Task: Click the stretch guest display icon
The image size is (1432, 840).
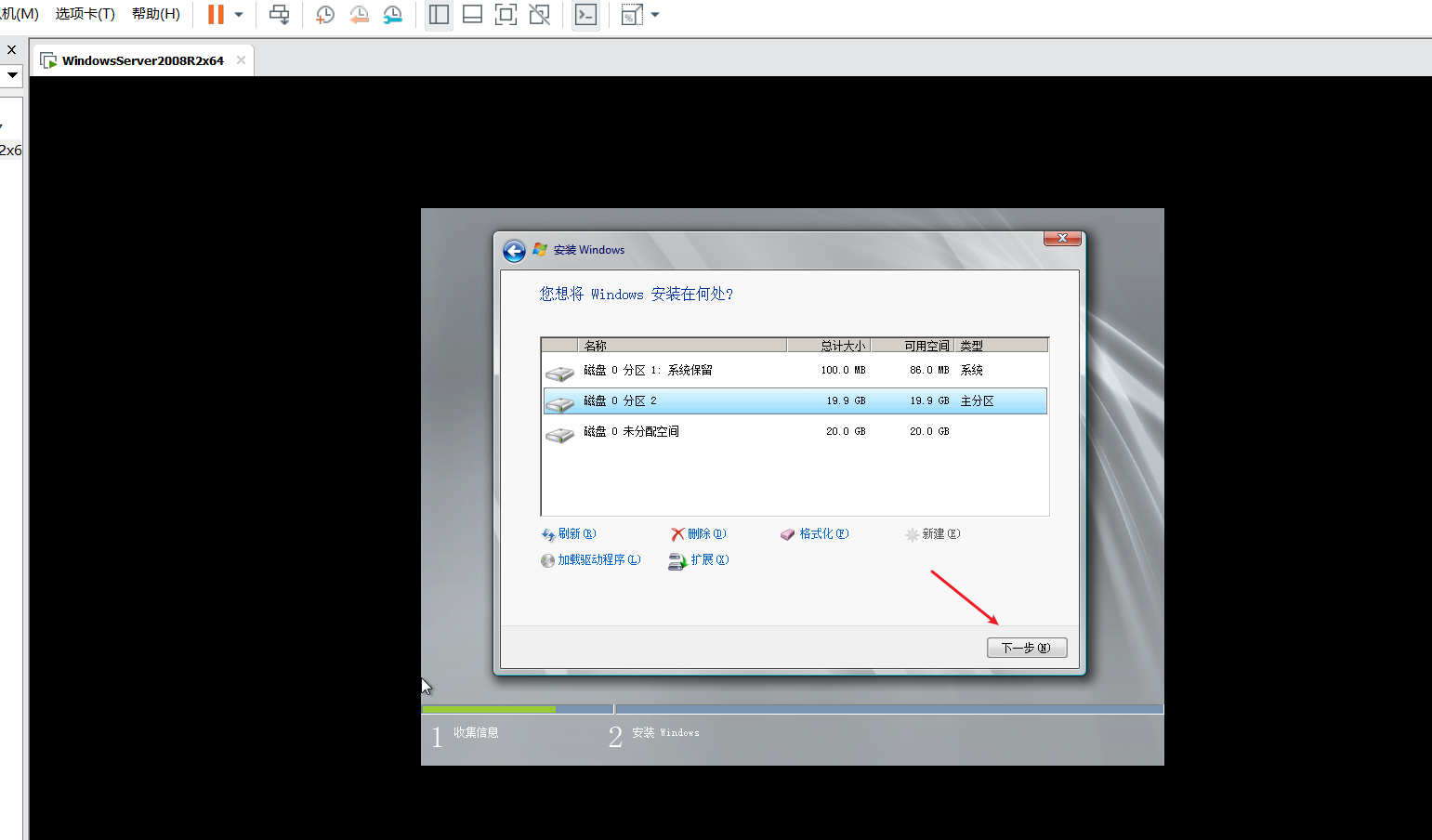Action: 632,15
